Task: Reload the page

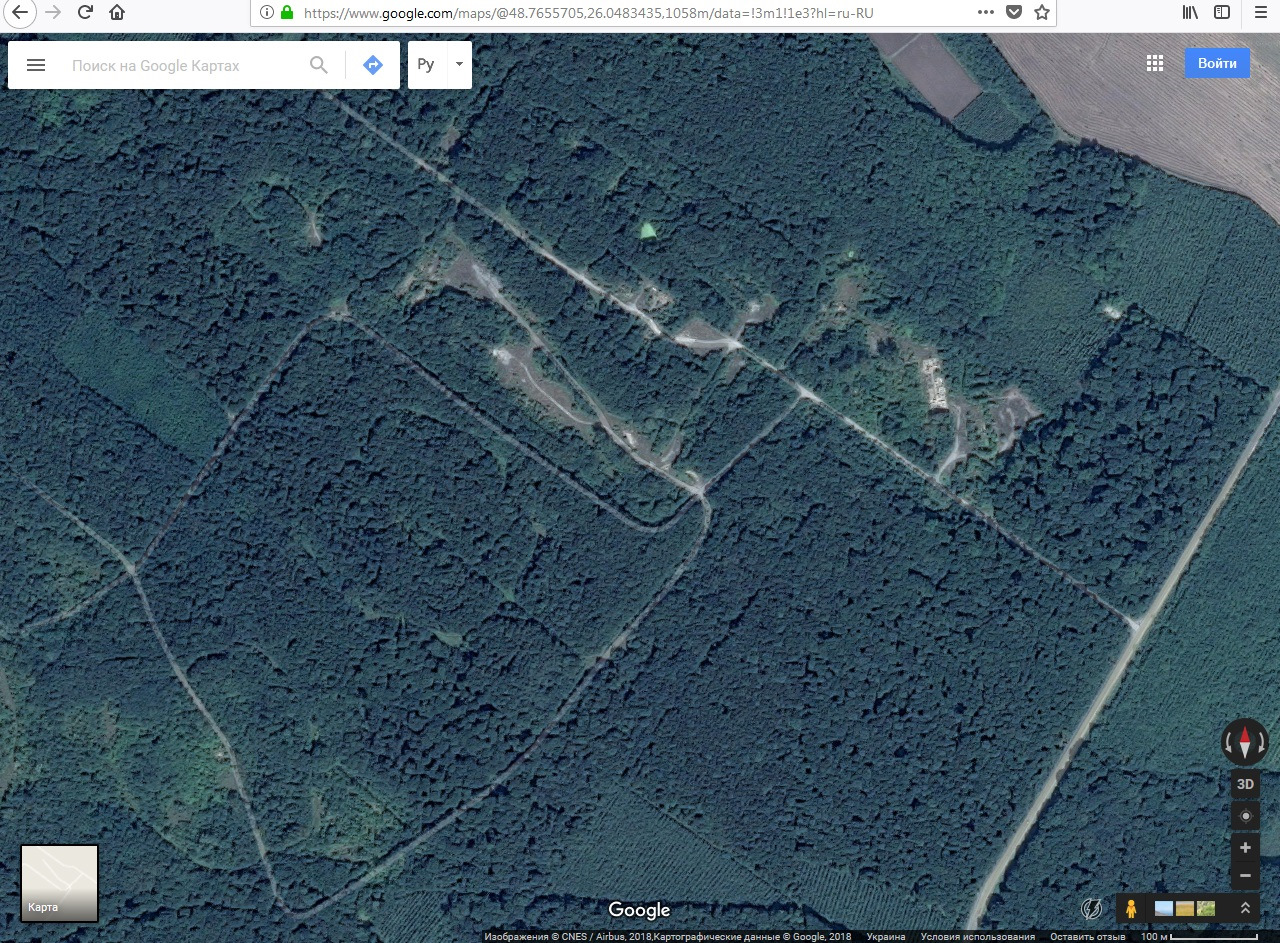Action: (85, 13)
